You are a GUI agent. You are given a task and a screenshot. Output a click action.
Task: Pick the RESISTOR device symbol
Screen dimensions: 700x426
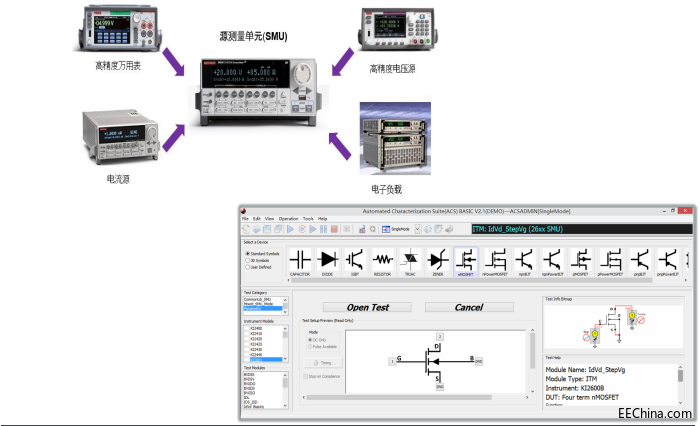pos(384,260)
